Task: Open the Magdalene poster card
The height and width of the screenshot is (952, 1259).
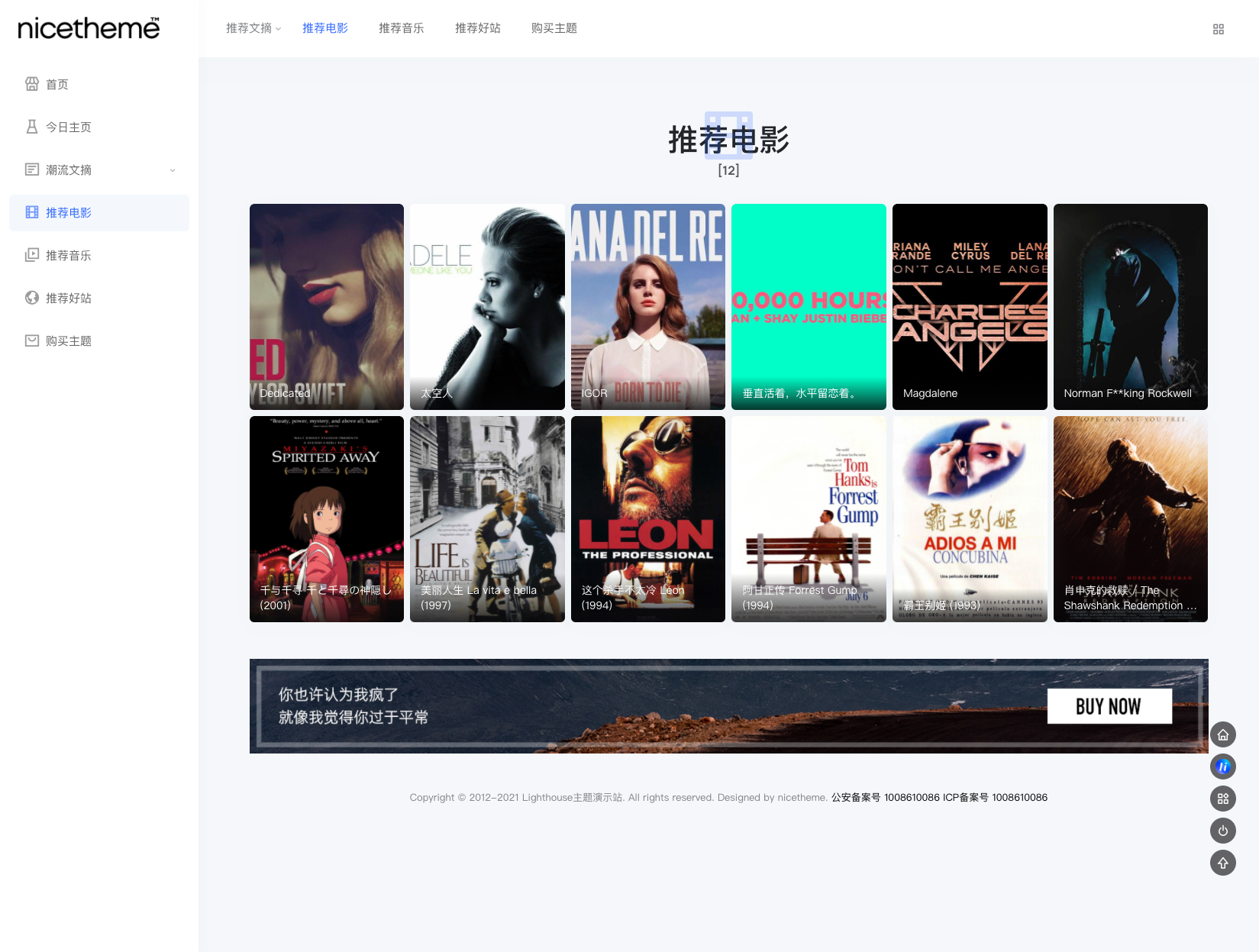Action: 970,307
